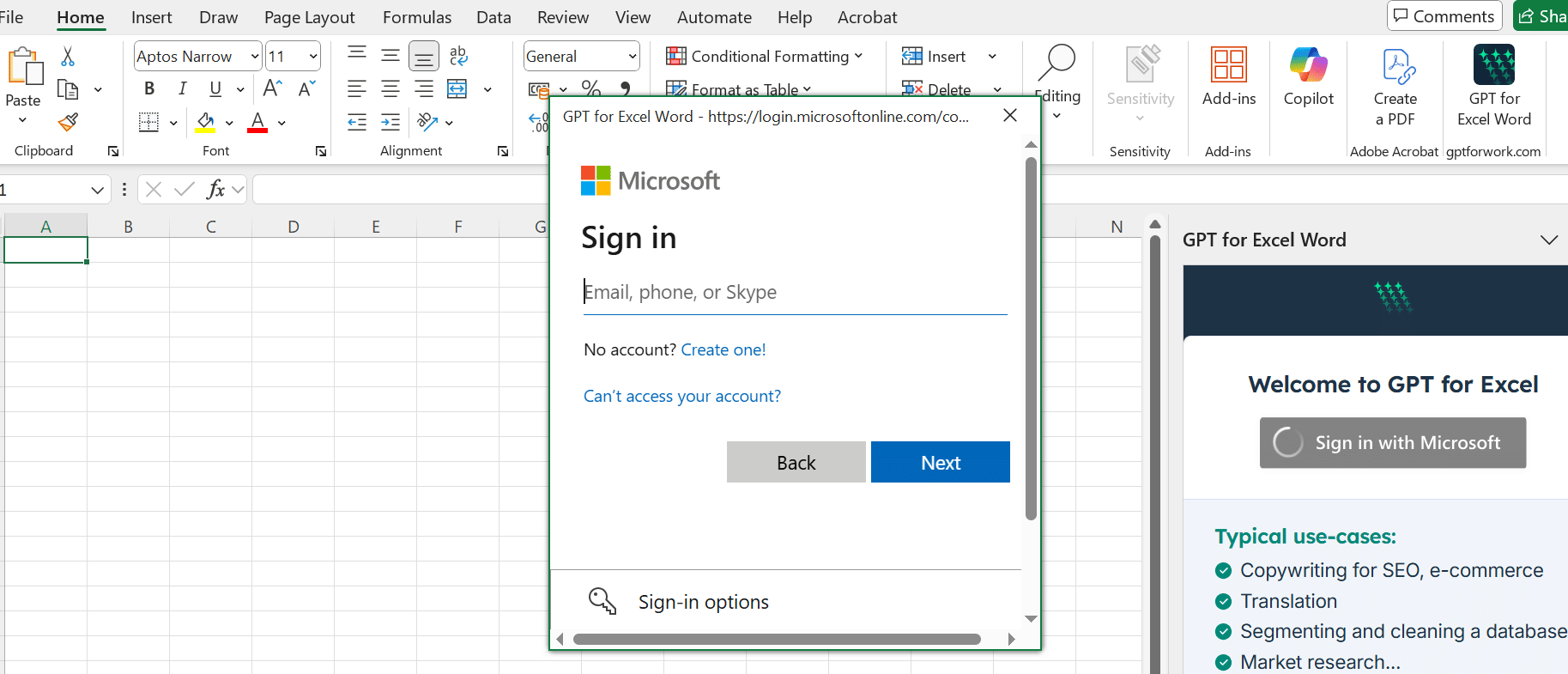Screen dimensions: 1568x674
Task: Toggle Underline formatting
Action: [x=215, y=88]
